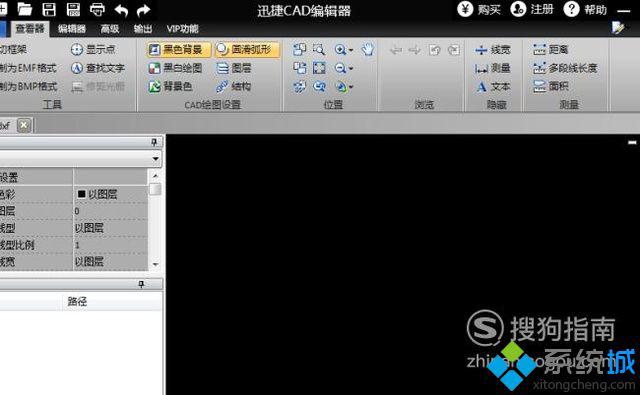This screenshot has width=640, height=395.
Task: Click 查找文字 find text tool
Action: 98,68
